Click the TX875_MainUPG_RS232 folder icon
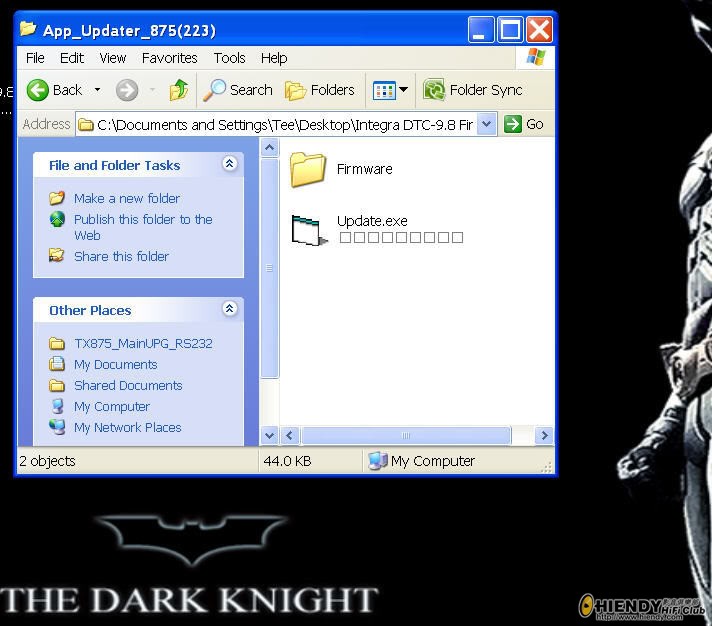Viewport: 712px width, 626px height. click(57, 343)
